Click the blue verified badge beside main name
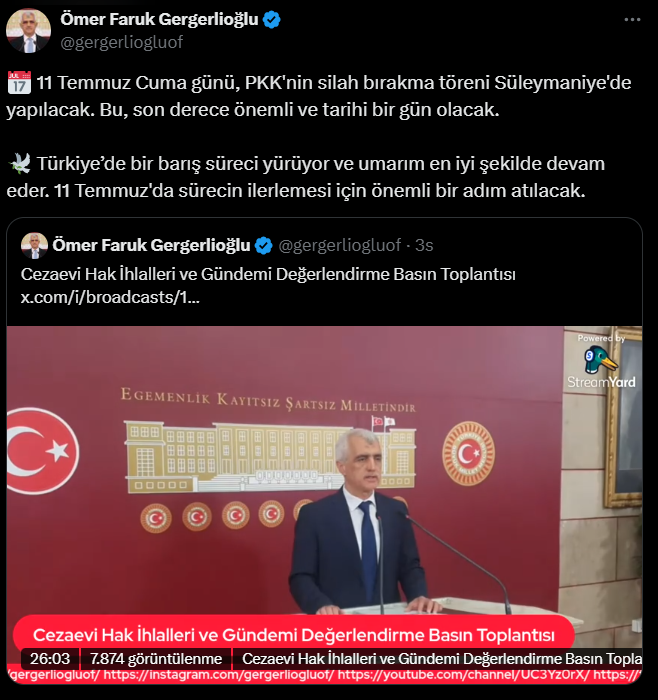Image resolution: width=658 pixels, height=700 pixels. 271,20
